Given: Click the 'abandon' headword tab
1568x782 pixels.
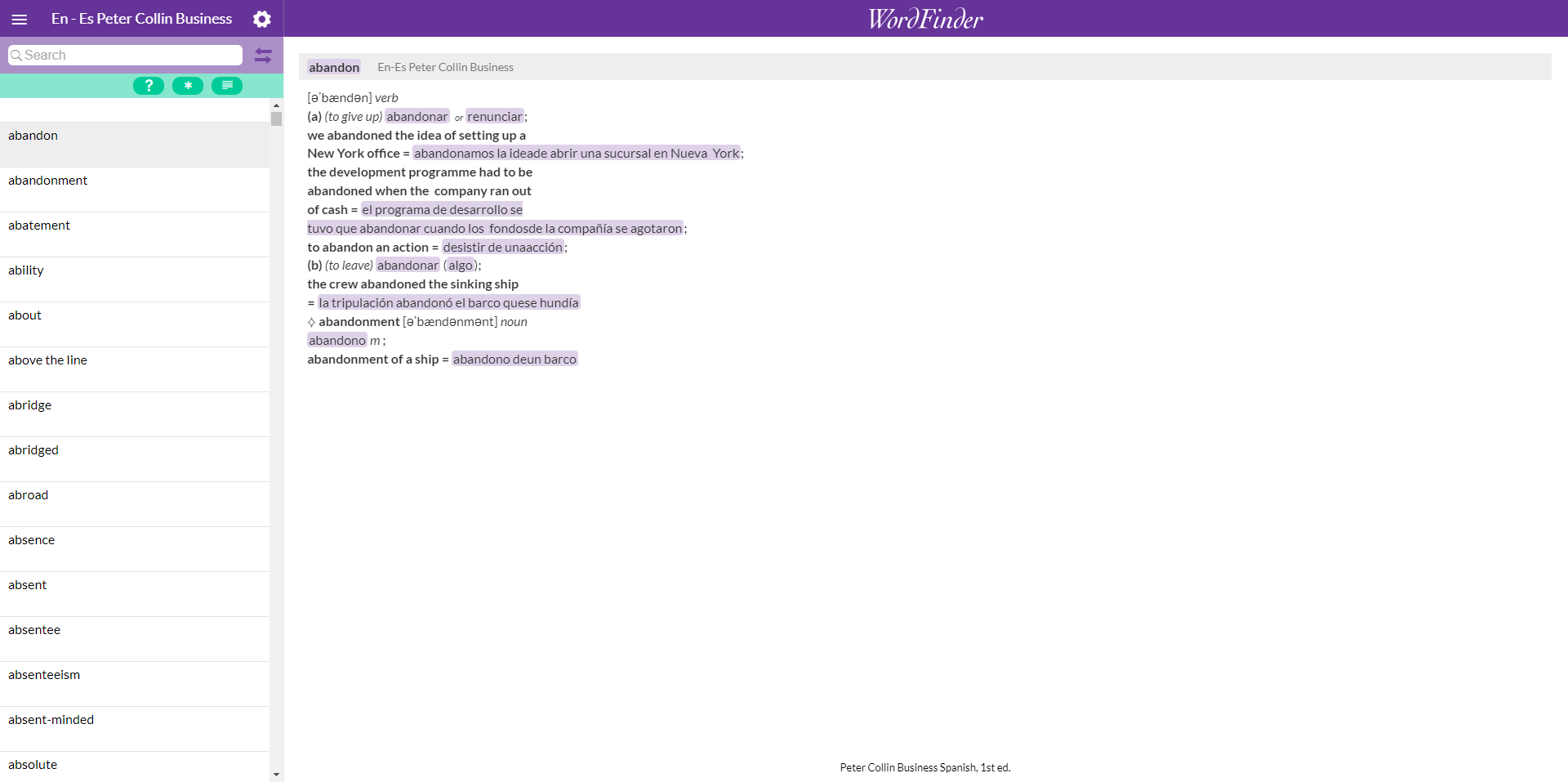Looking at the screenshot, I should point(334,67).
